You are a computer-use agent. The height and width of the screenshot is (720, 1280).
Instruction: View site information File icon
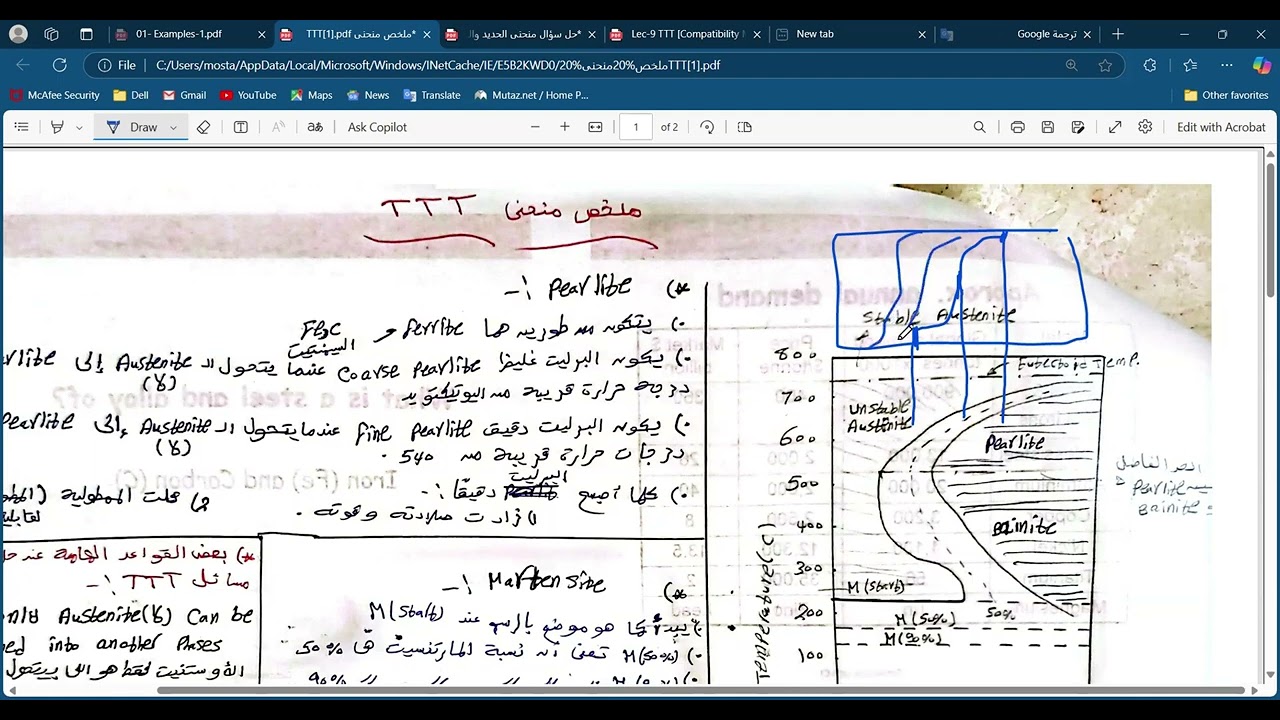(x=116, y=65)
